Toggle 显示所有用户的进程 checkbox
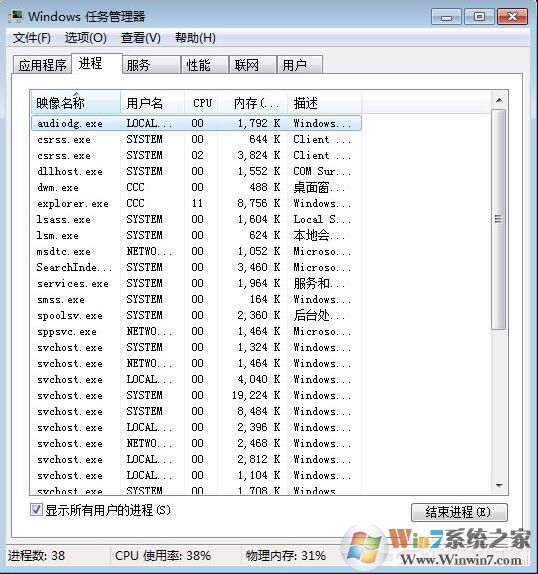Screen dimensions: 538x574 coord(36,510)
